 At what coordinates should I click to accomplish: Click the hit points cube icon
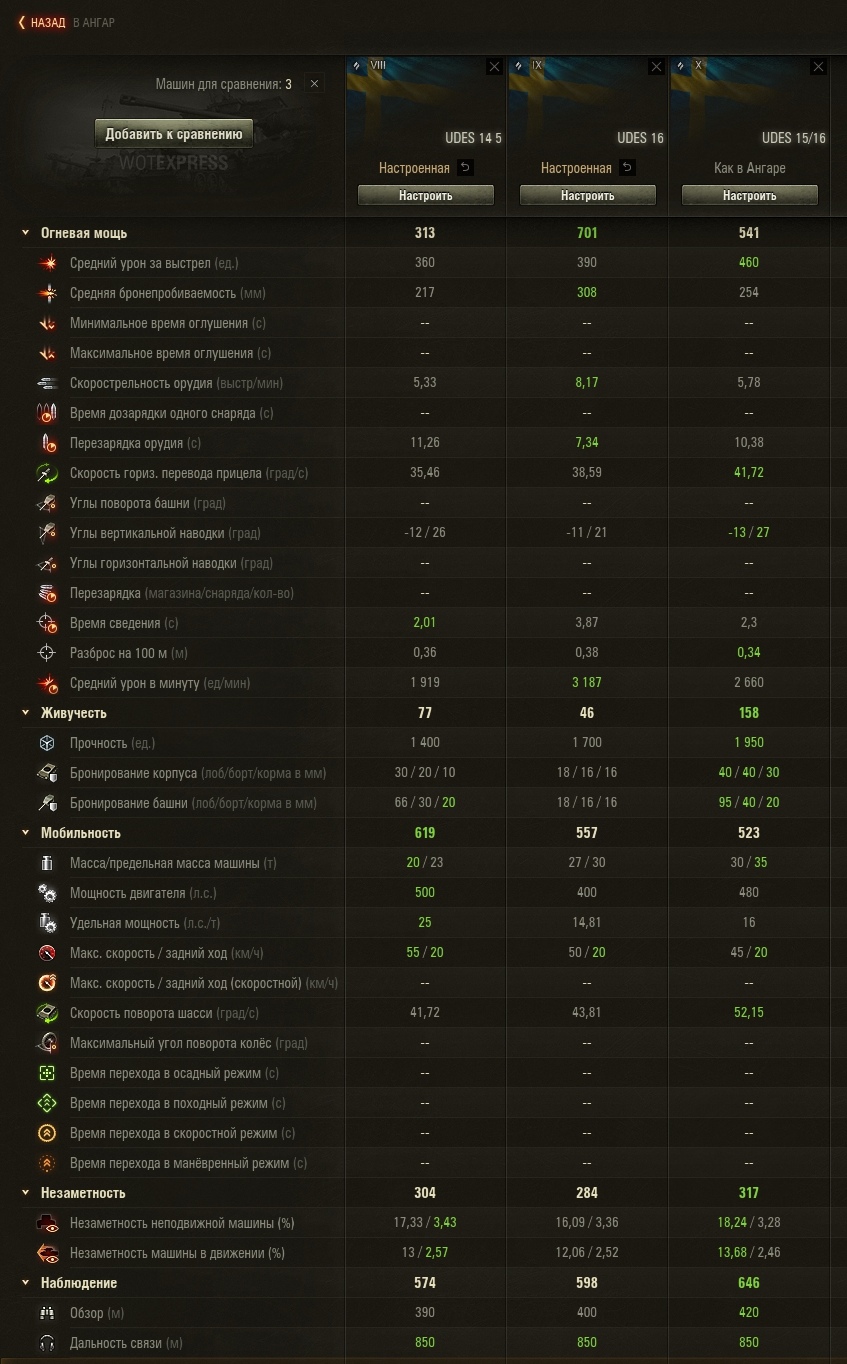point(47,743)
